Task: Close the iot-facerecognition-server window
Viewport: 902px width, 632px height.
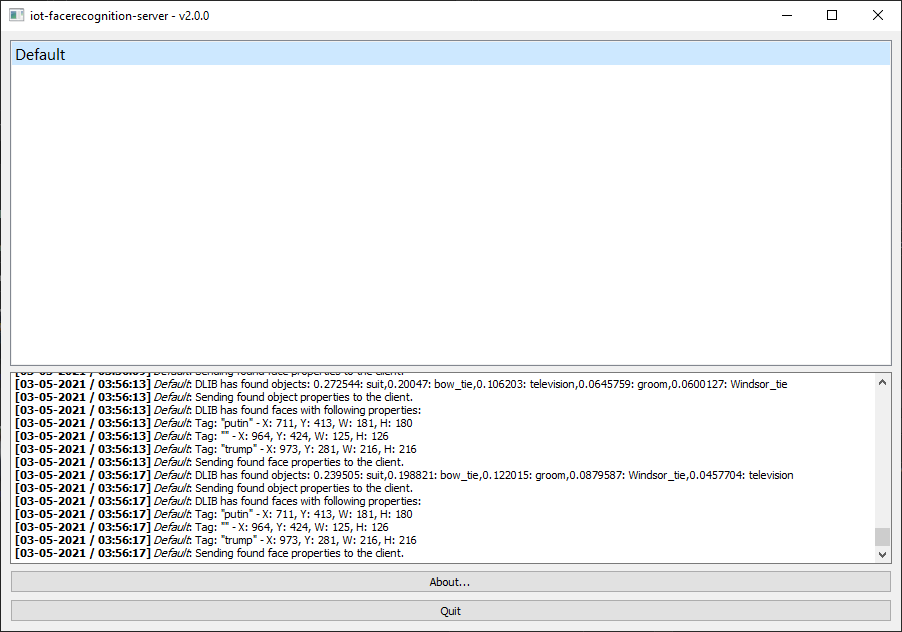Action: (x=878, y=16)
